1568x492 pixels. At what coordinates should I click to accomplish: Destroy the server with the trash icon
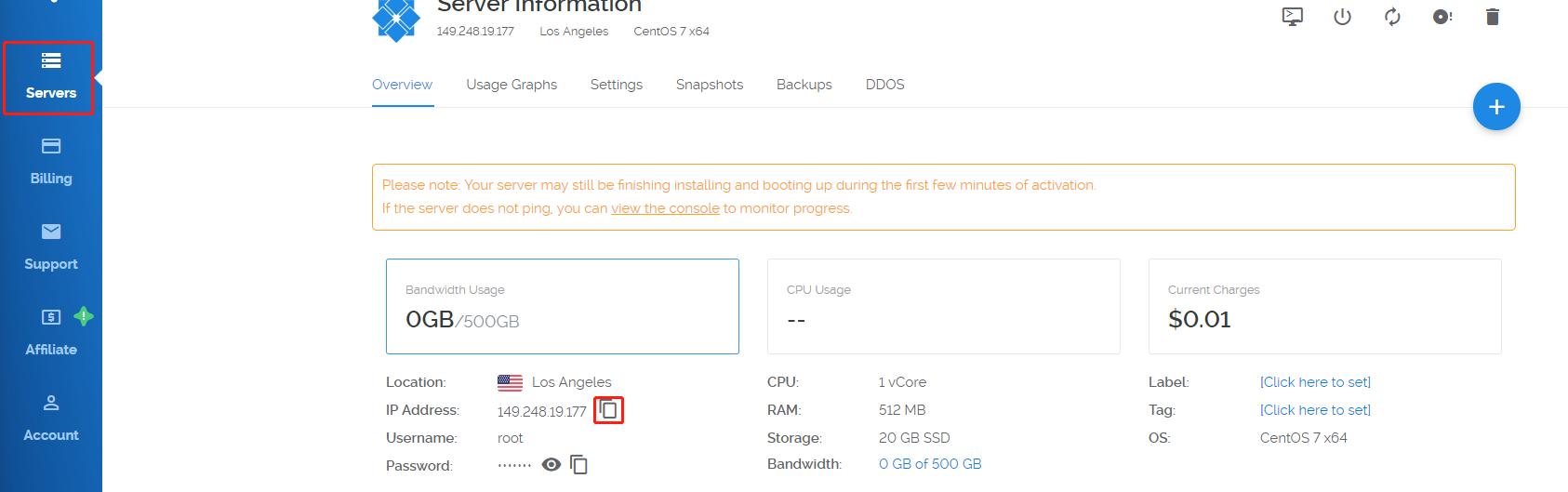[1493, 17]
